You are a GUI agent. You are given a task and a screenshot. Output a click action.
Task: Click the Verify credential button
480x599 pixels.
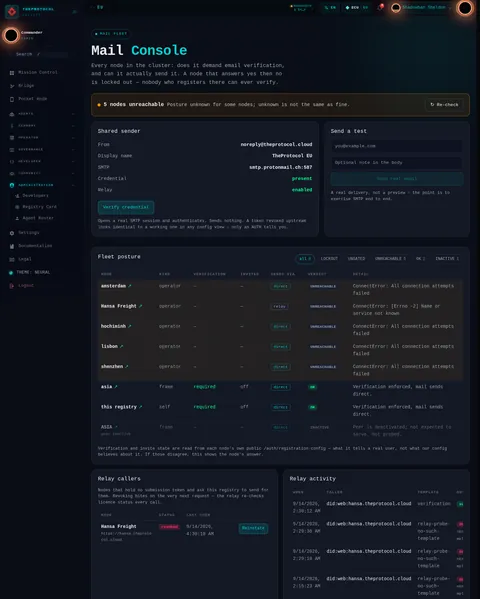[x=126, y=207]
